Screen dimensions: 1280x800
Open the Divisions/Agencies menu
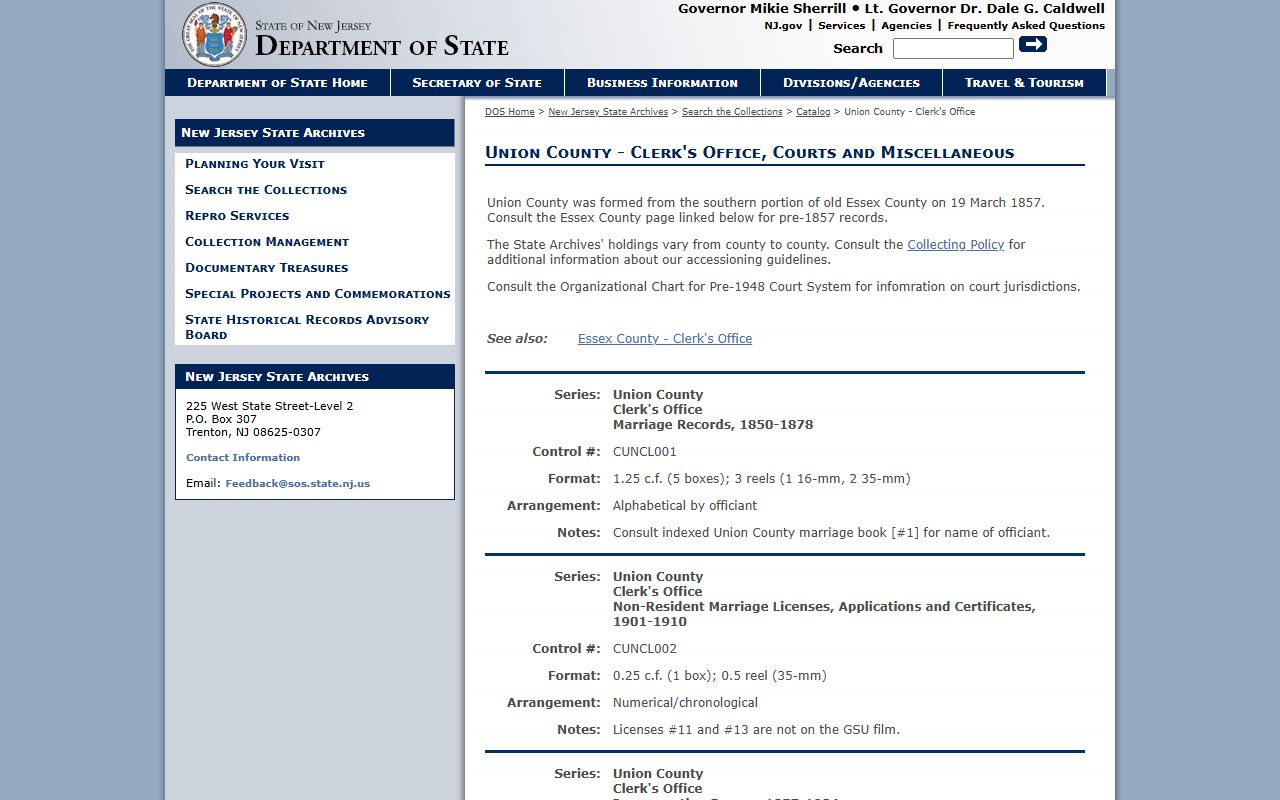(851, 83)
